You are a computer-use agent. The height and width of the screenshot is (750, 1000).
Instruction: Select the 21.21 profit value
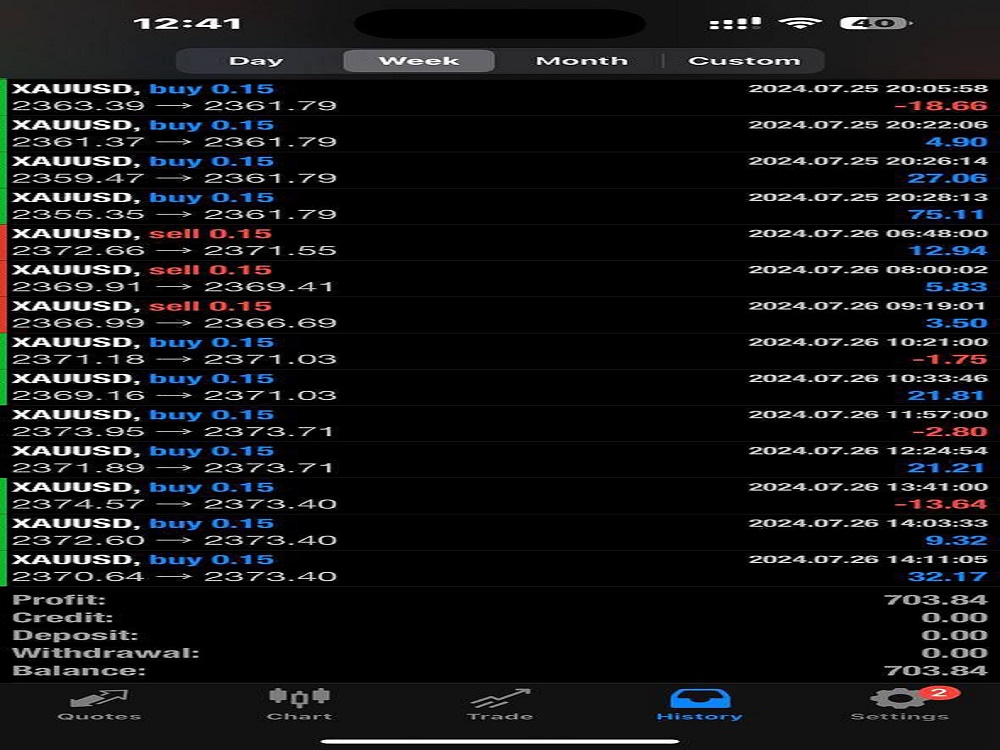947,469
